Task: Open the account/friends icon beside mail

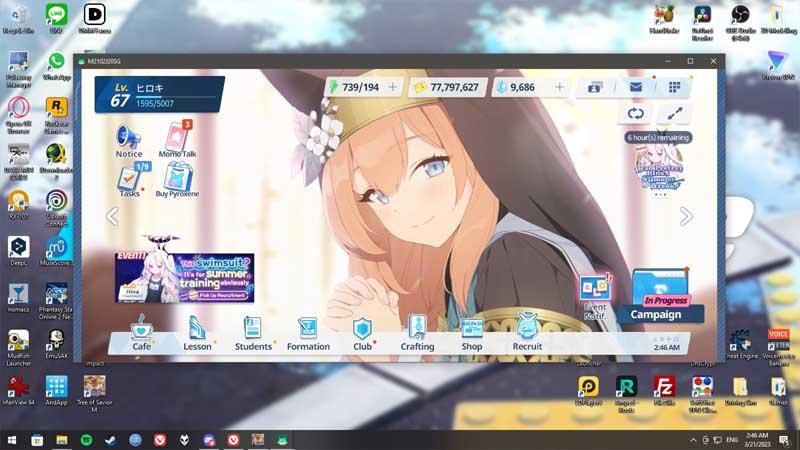Action: click(x=595, y=87)
